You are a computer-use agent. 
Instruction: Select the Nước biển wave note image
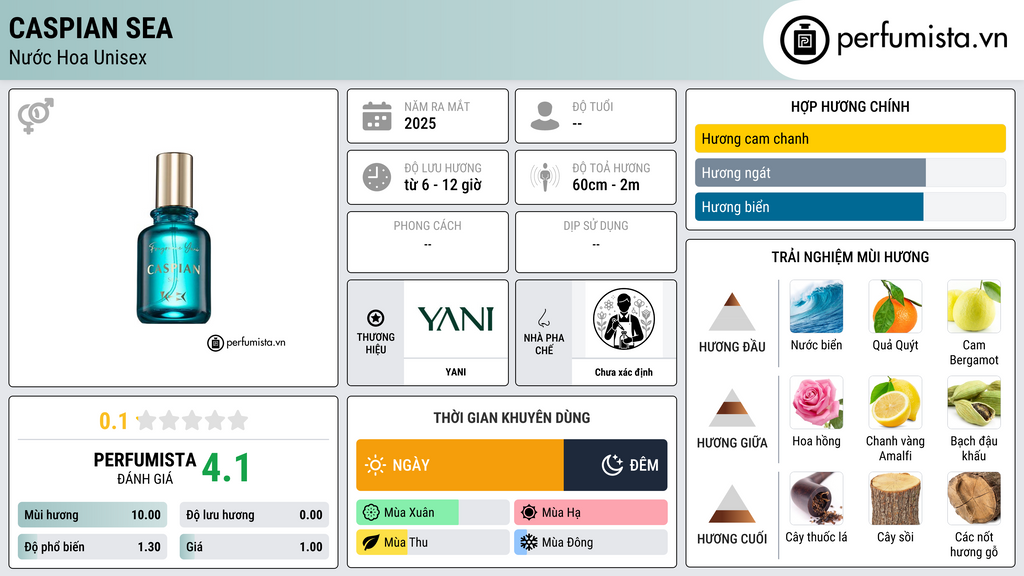tap(816, 307)
